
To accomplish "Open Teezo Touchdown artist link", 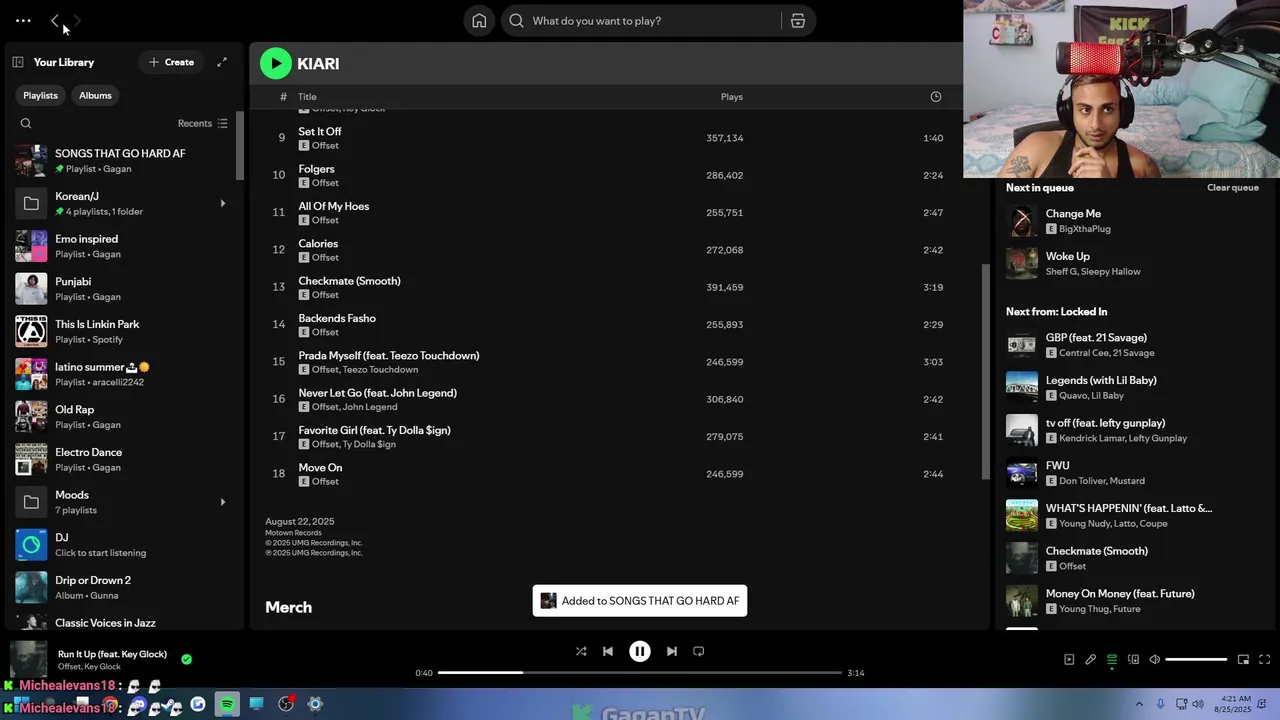I will 380,370.
